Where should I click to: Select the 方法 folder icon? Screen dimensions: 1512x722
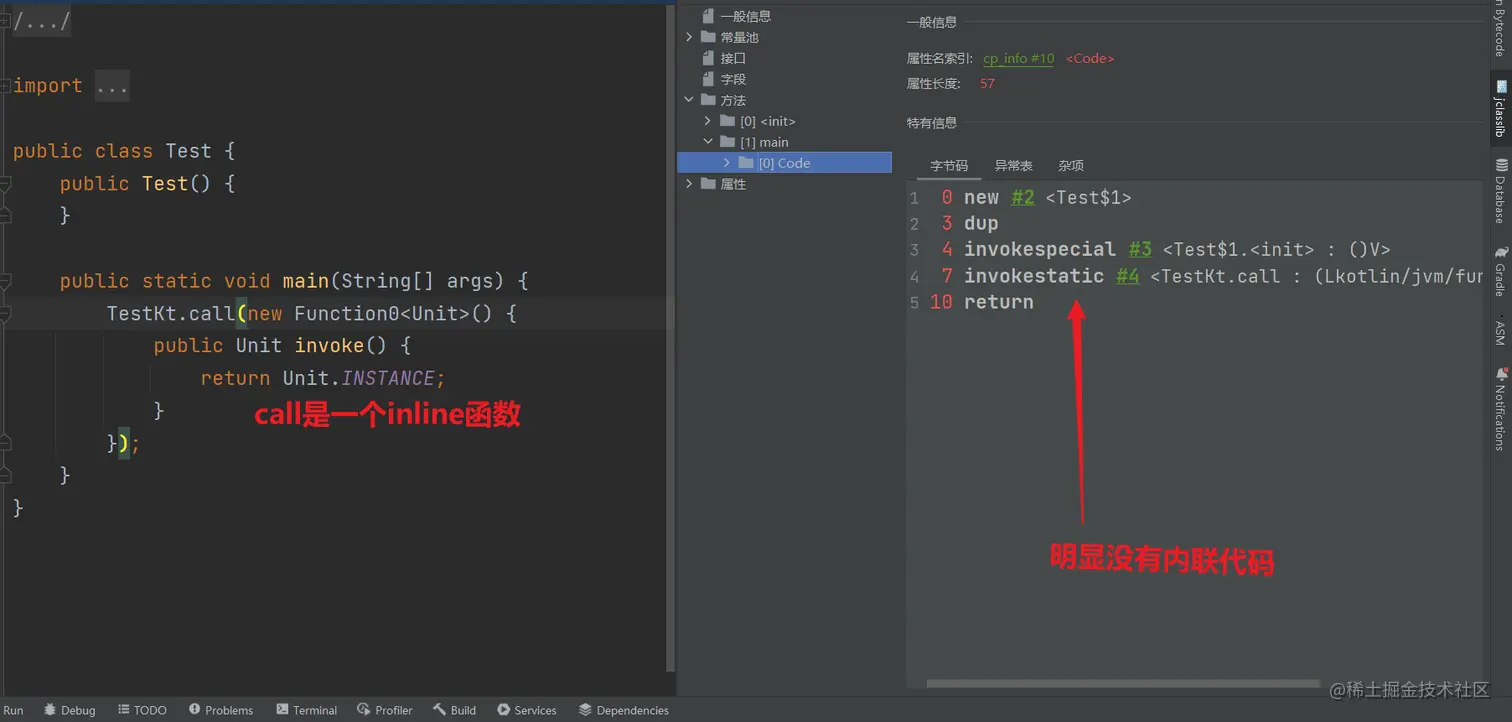[x=708, y=100]
